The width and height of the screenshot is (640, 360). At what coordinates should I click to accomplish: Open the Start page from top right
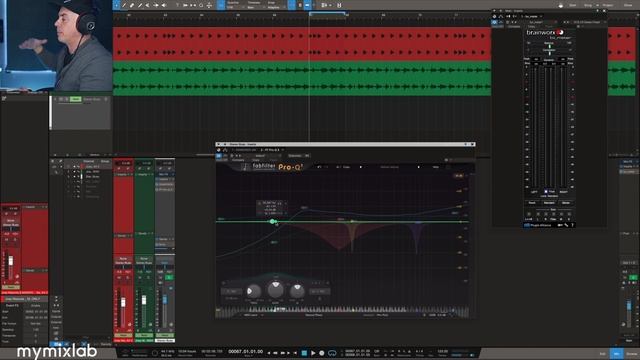[x=573, y=5]
